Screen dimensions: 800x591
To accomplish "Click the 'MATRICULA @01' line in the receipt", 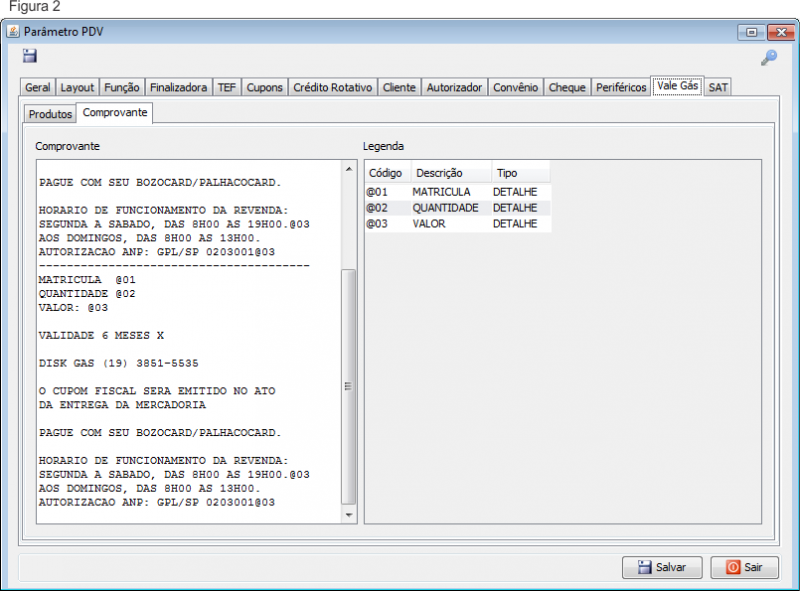I will [87, 280].
